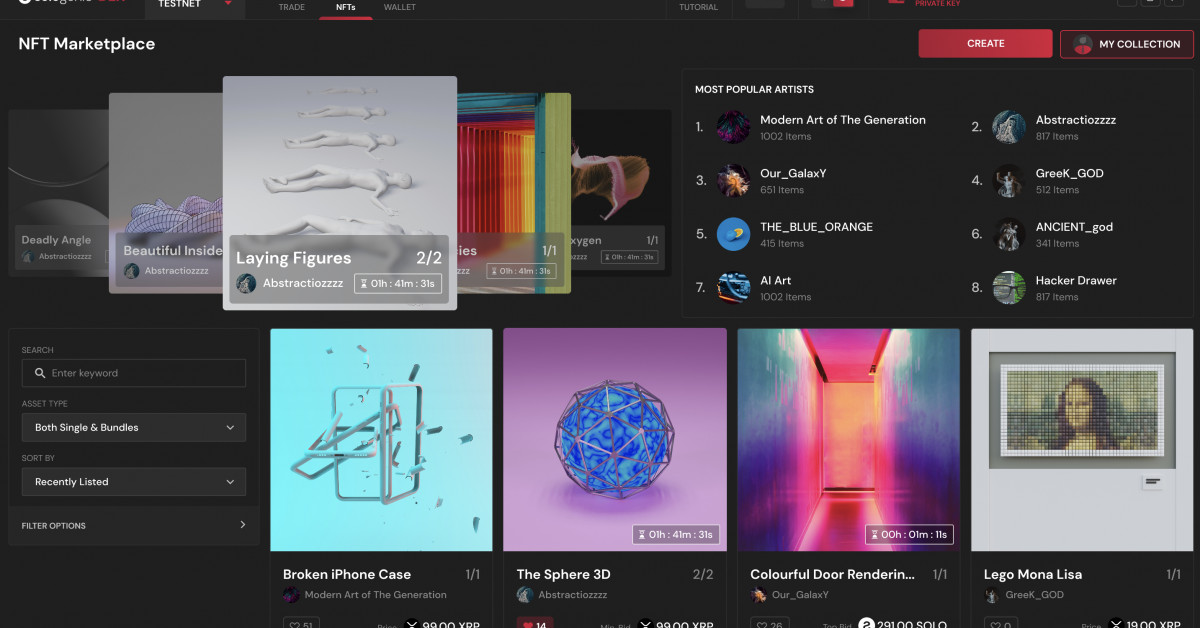Viewport: 1200px width, 628px height.
Task: Click Our_GalaxY avatar in popular artists
Action: tap(734, 181)
